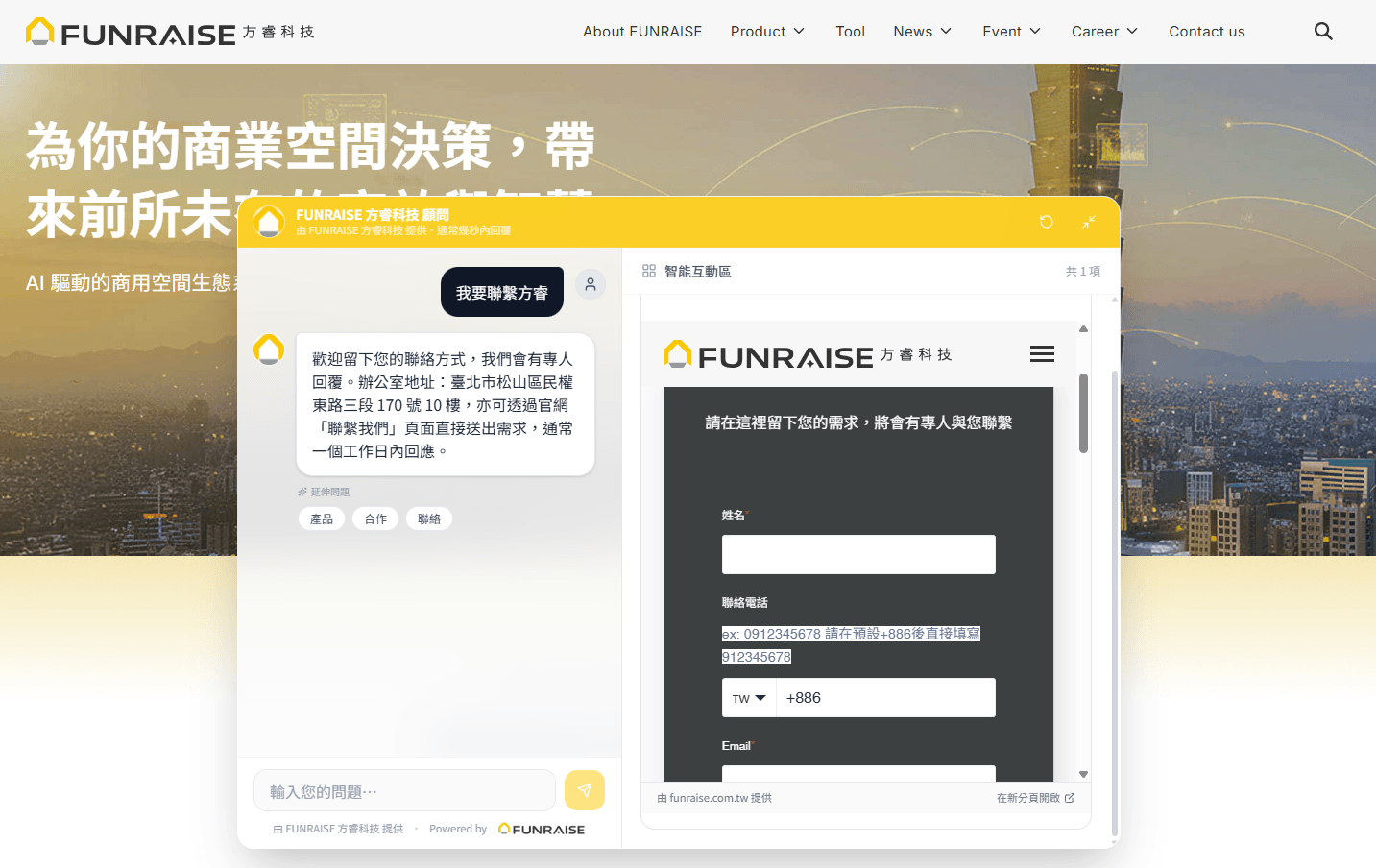Open the About FUNRAISE menu item

tap(642, 32)
